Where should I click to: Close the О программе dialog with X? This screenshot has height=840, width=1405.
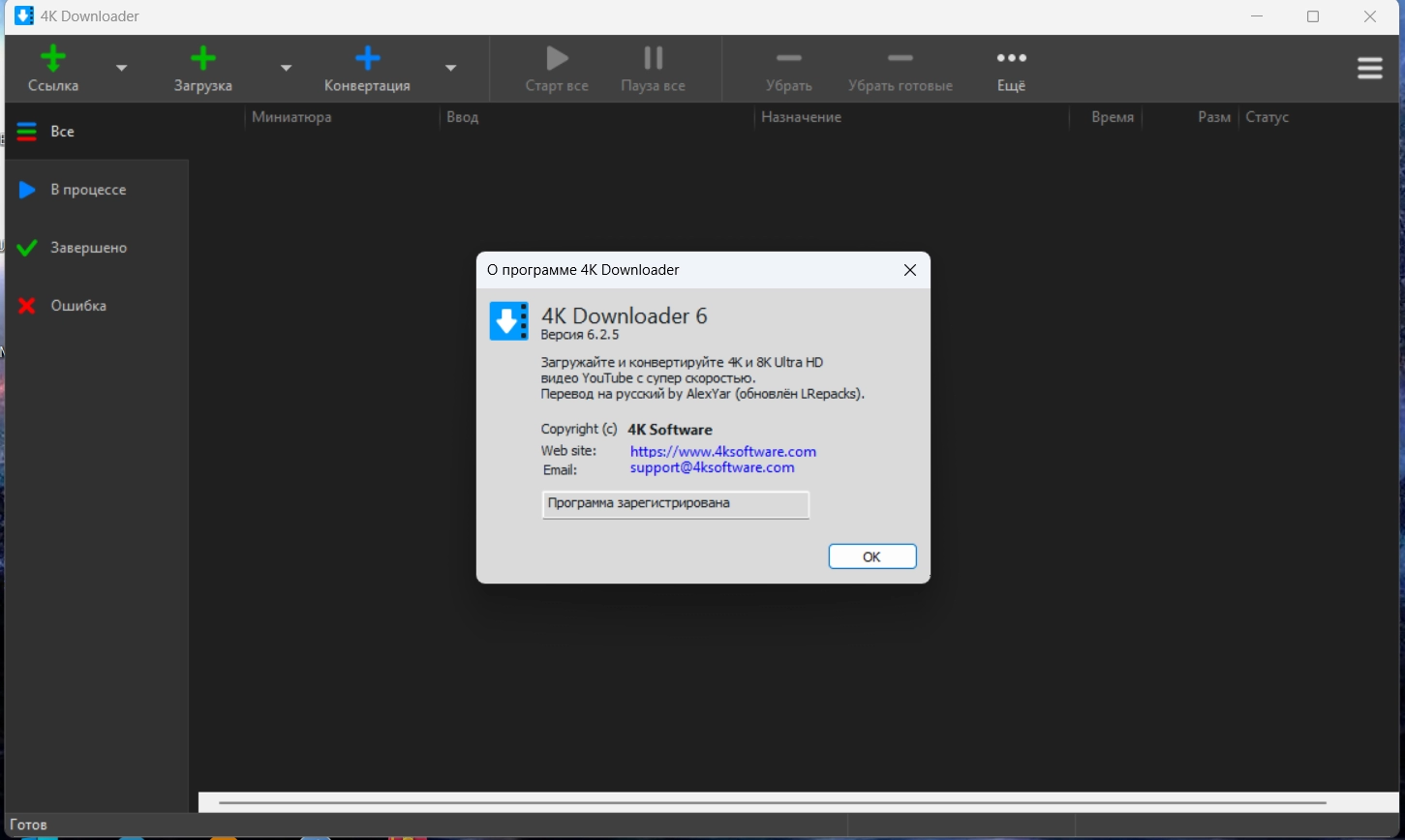coord(910,270)
